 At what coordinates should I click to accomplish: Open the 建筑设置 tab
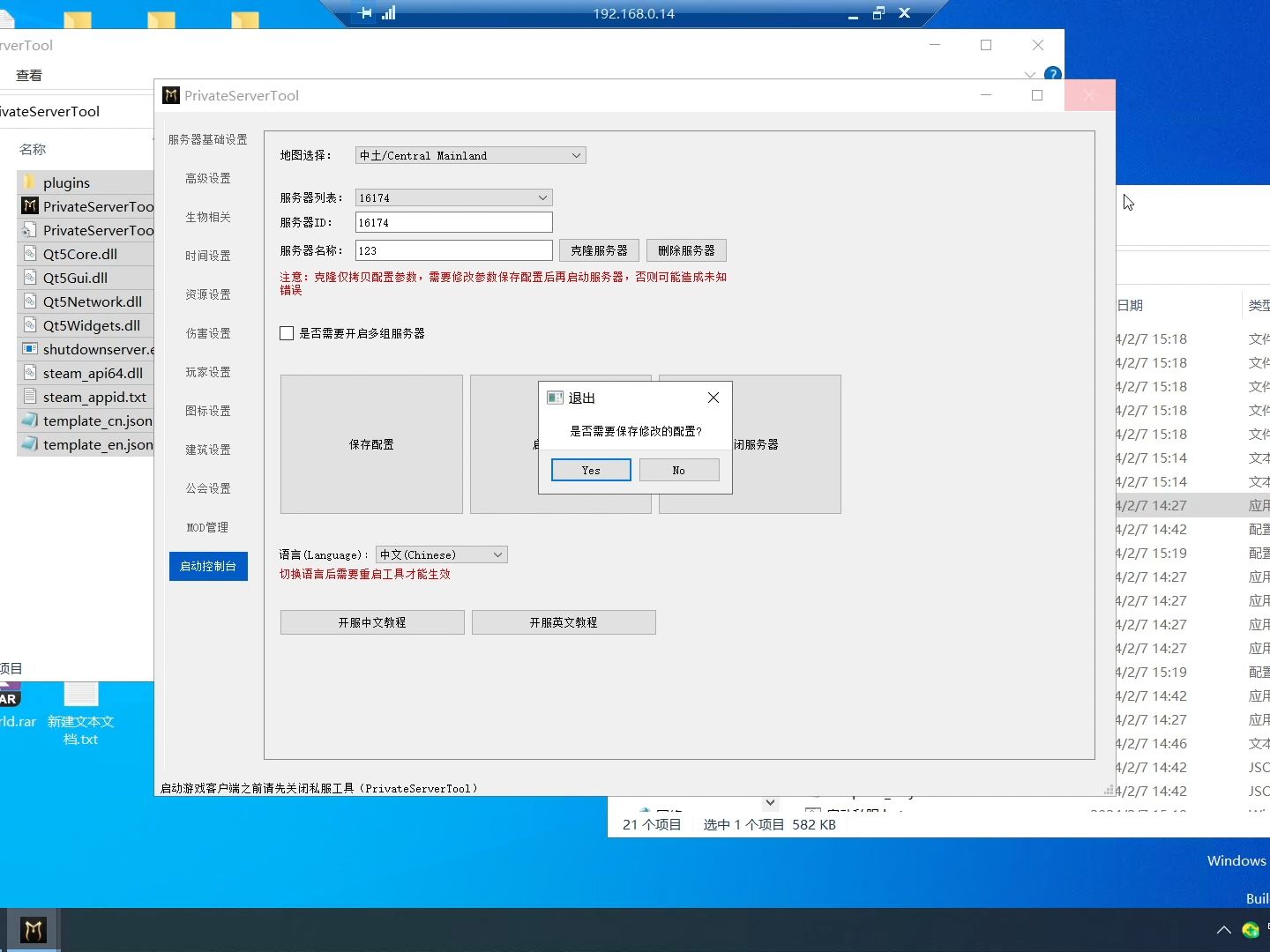pos(208,450)
